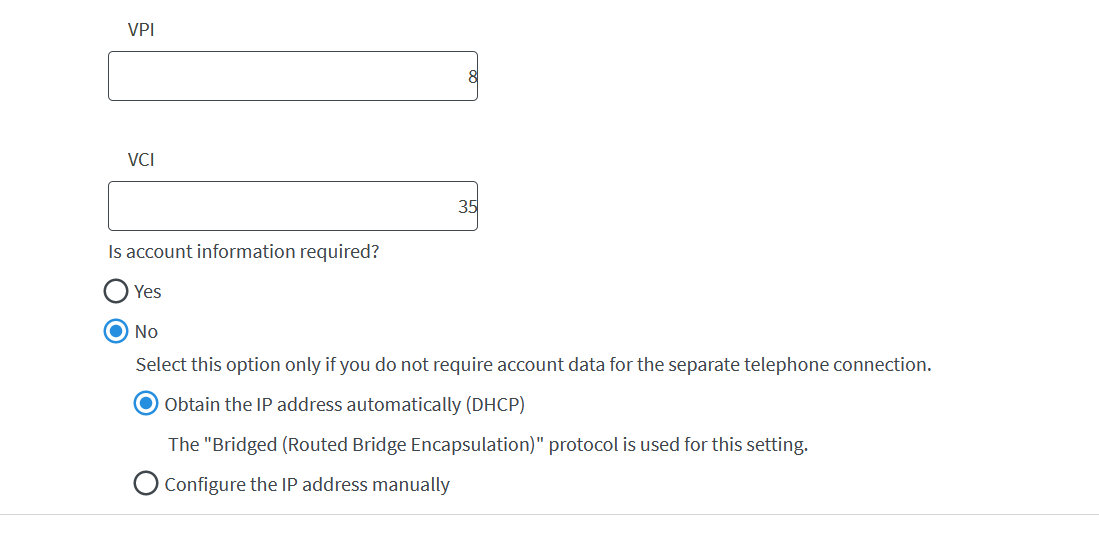The image size is (1099, 545).
Task: Click the 'Is account information required?' question text
Action: point(243,251)
